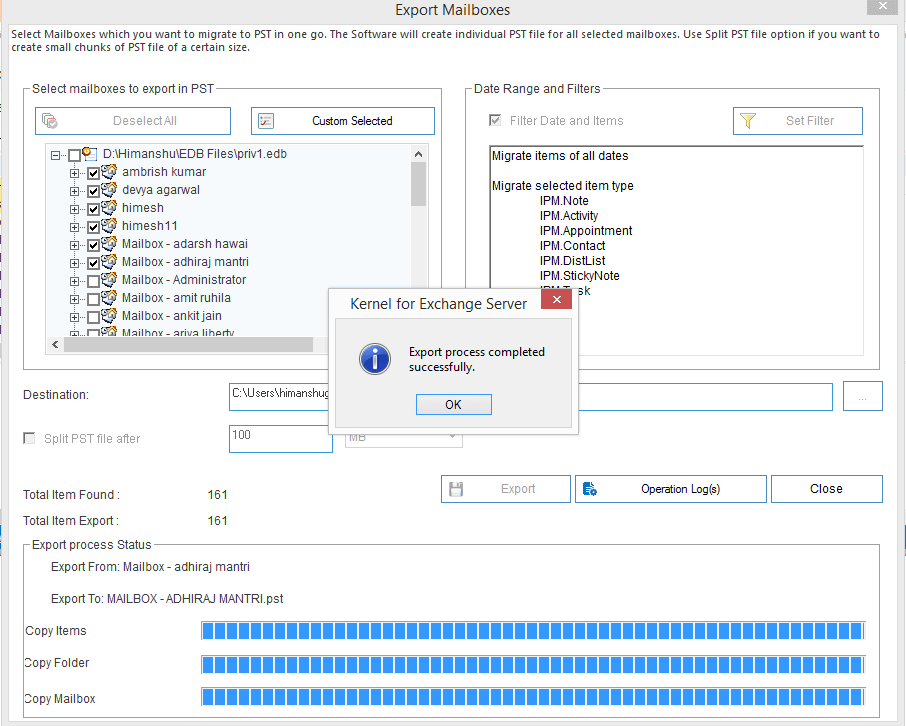Click scroll-up arrow of mailbox tree
The height and width of the screenshot is (726, 906).
418,154
